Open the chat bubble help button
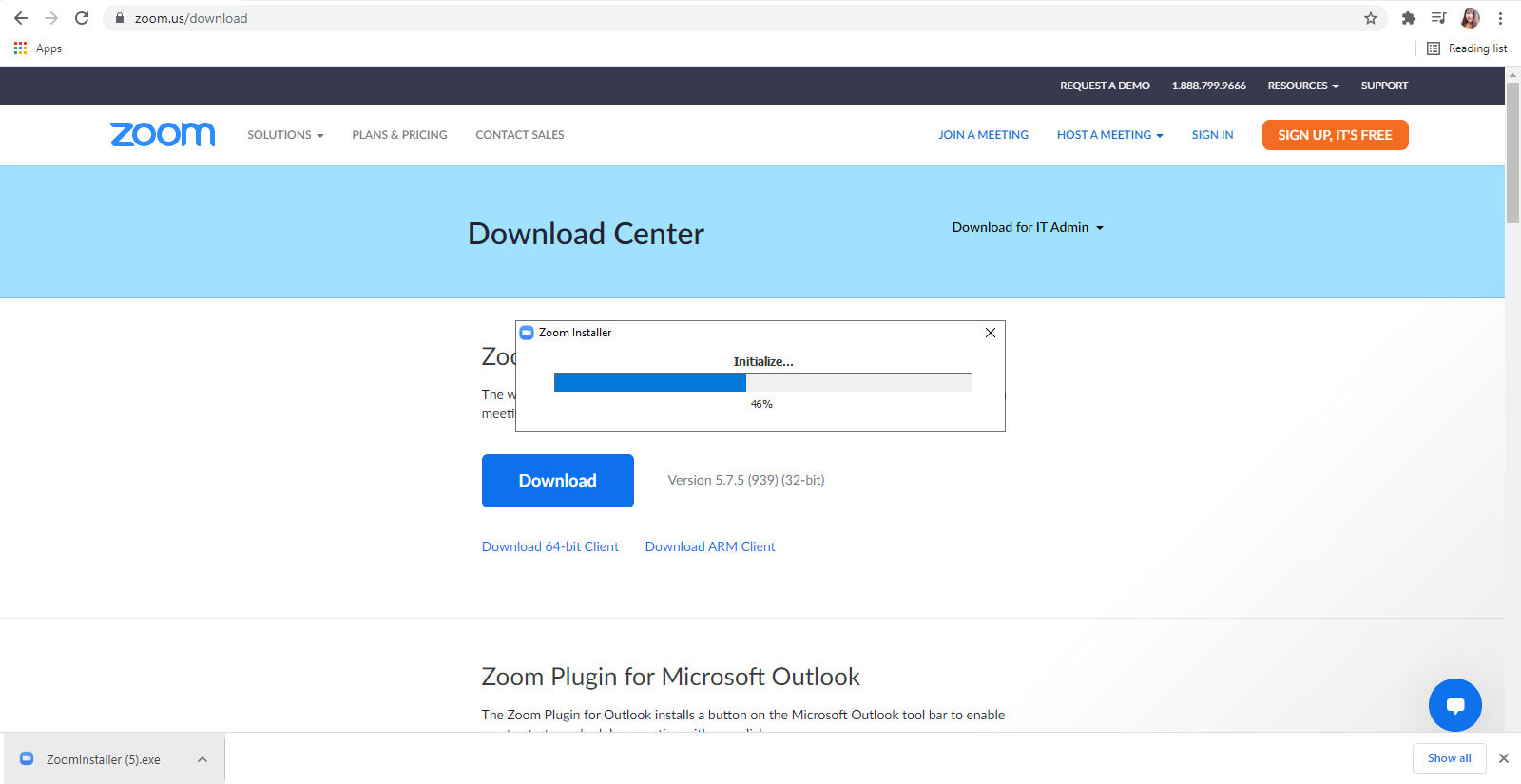This screenshot has width=1521, height=784. (1454, 705)
